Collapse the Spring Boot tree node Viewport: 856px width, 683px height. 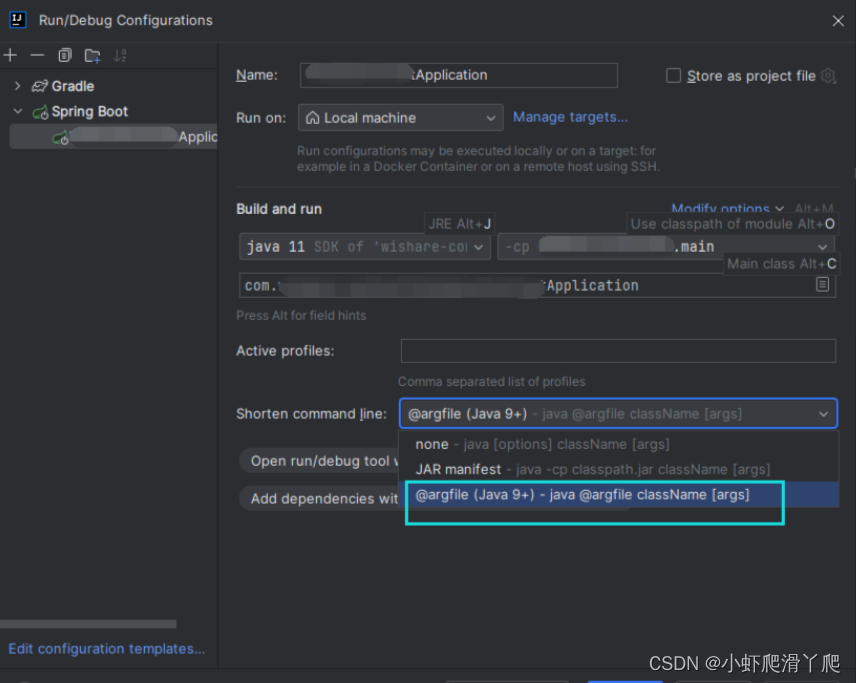17,111
